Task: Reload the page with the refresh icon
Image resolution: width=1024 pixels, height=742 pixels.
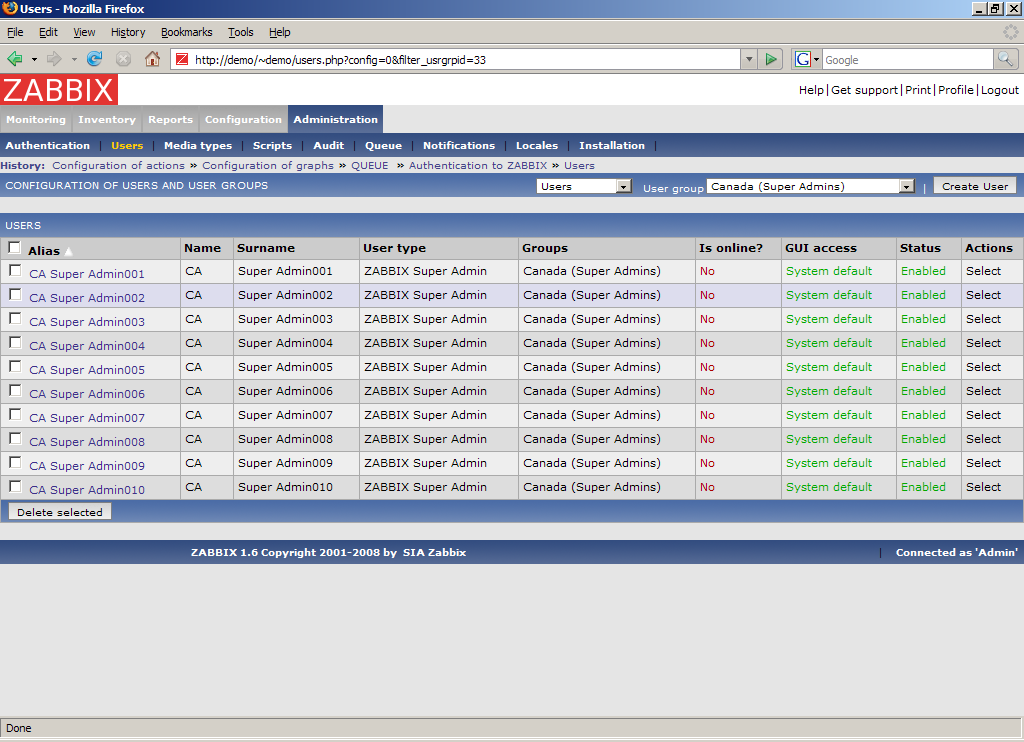Action: point(95,59)
